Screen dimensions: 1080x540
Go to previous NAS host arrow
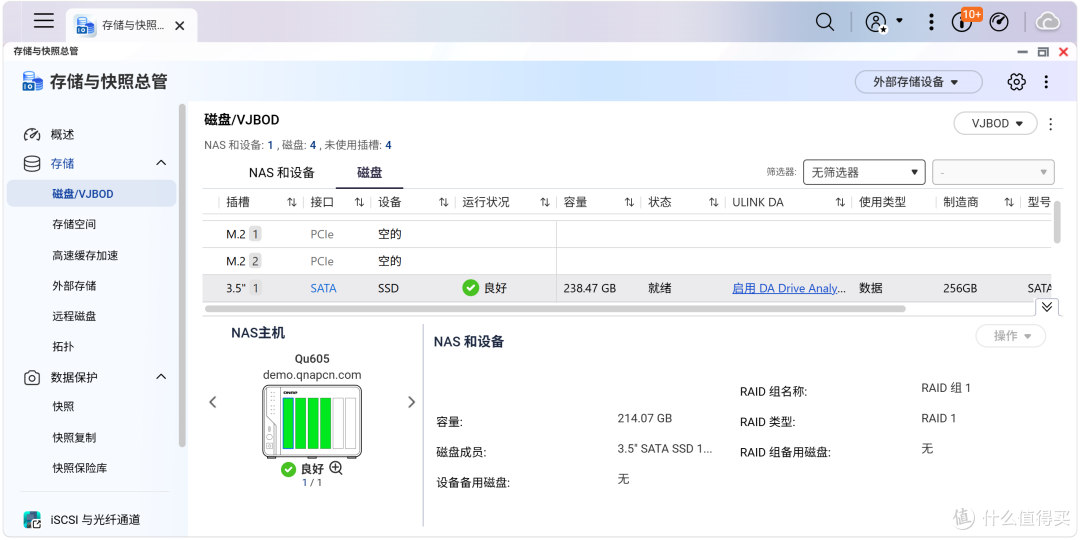[213, 402]
